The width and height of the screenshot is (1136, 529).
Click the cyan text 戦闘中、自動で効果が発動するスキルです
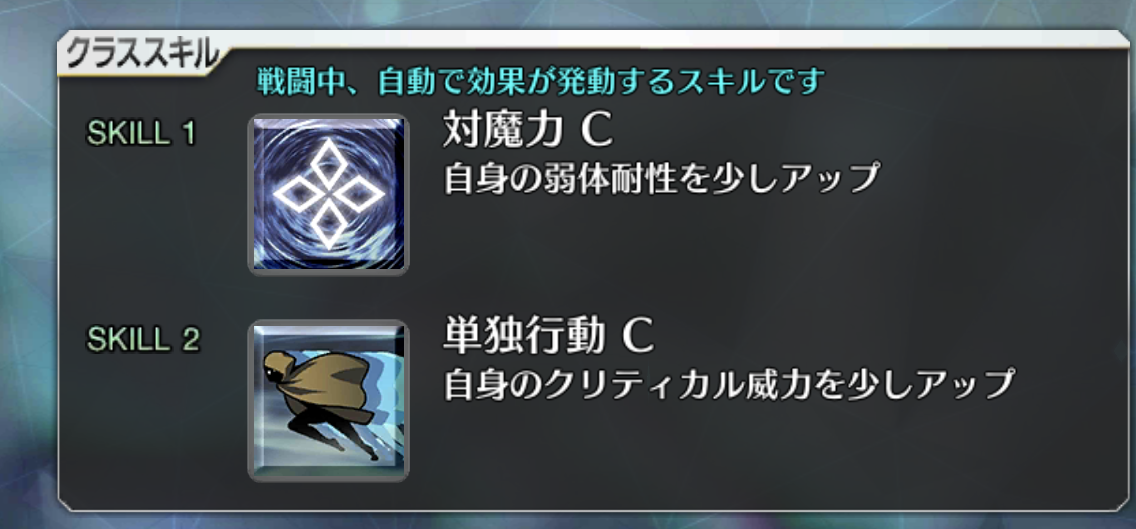pos(541,82)
